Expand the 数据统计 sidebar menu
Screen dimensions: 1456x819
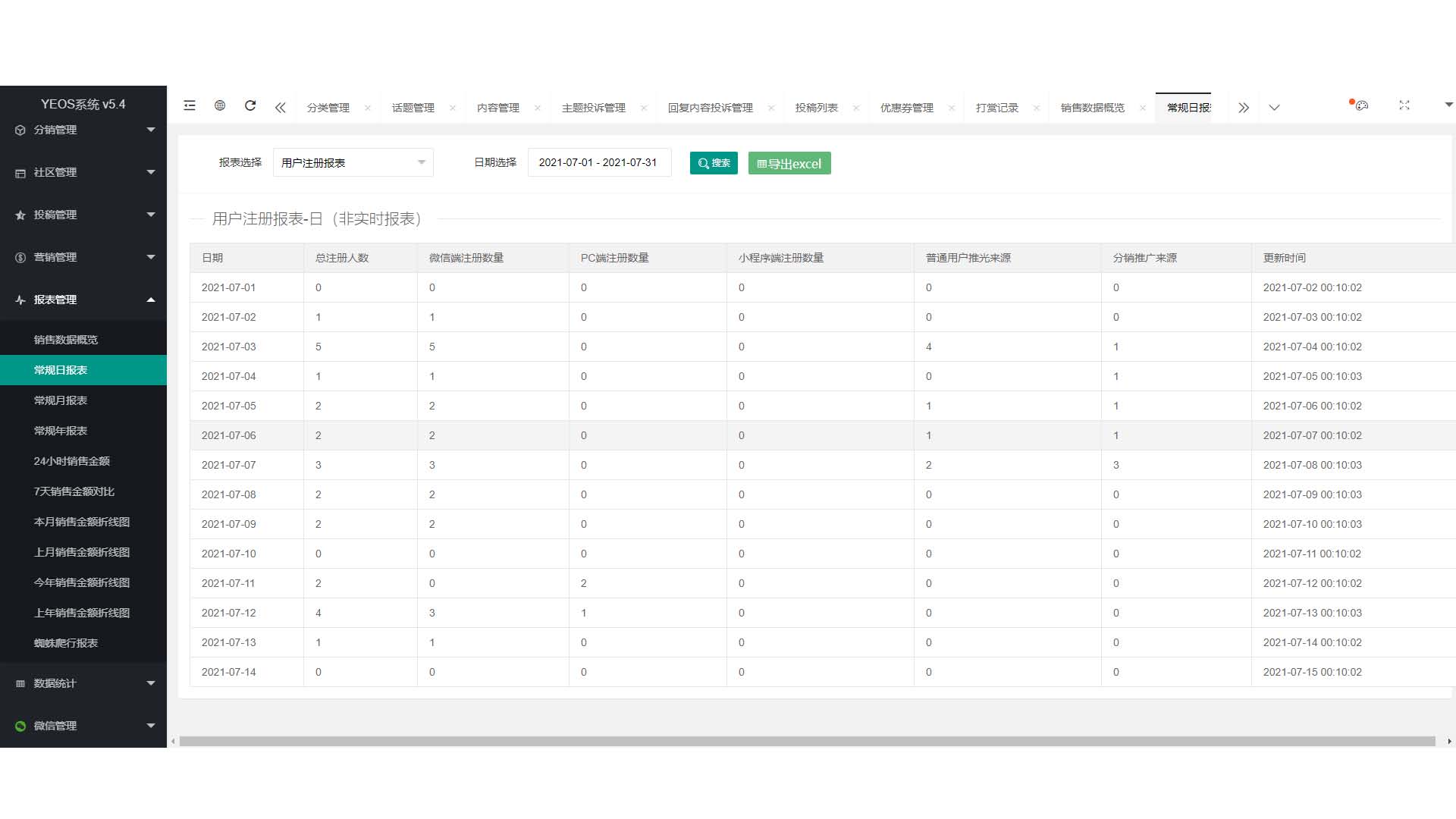pyautogui.click(x=83, y=683)
